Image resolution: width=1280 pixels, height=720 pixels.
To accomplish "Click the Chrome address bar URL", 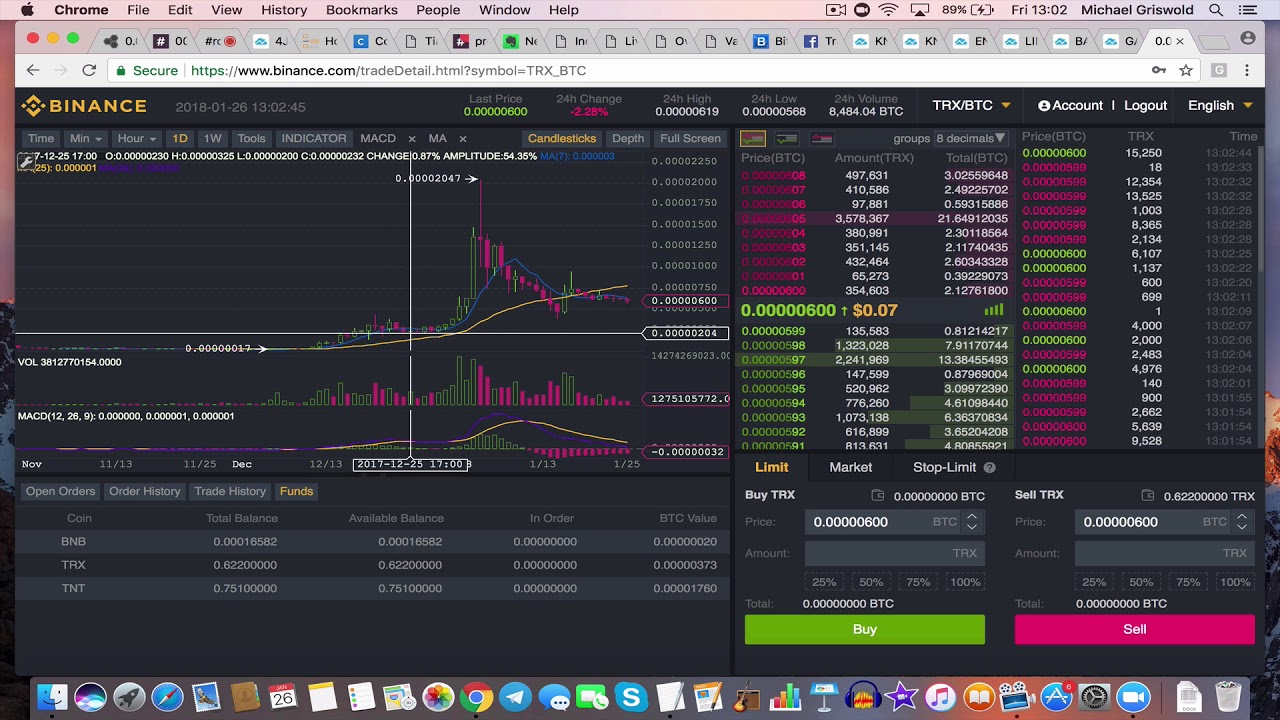I will (x=388, y=71).
